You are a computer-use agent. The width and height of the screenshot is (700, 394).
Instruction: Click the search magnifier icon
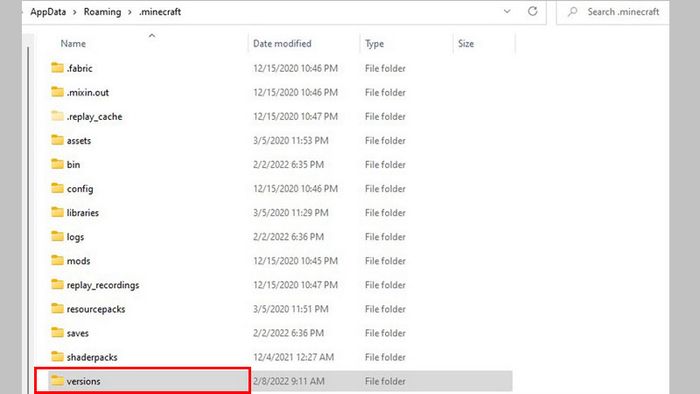click(x=572, y=12)
